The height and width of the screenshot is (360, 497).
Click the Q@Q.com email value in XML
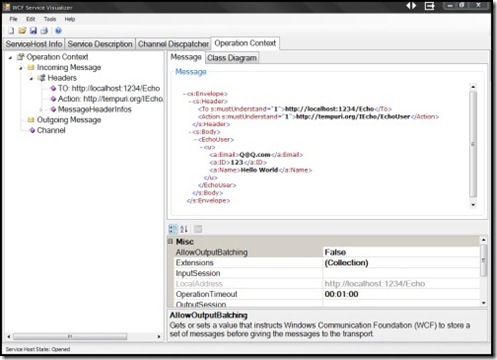tap(255, 155)
